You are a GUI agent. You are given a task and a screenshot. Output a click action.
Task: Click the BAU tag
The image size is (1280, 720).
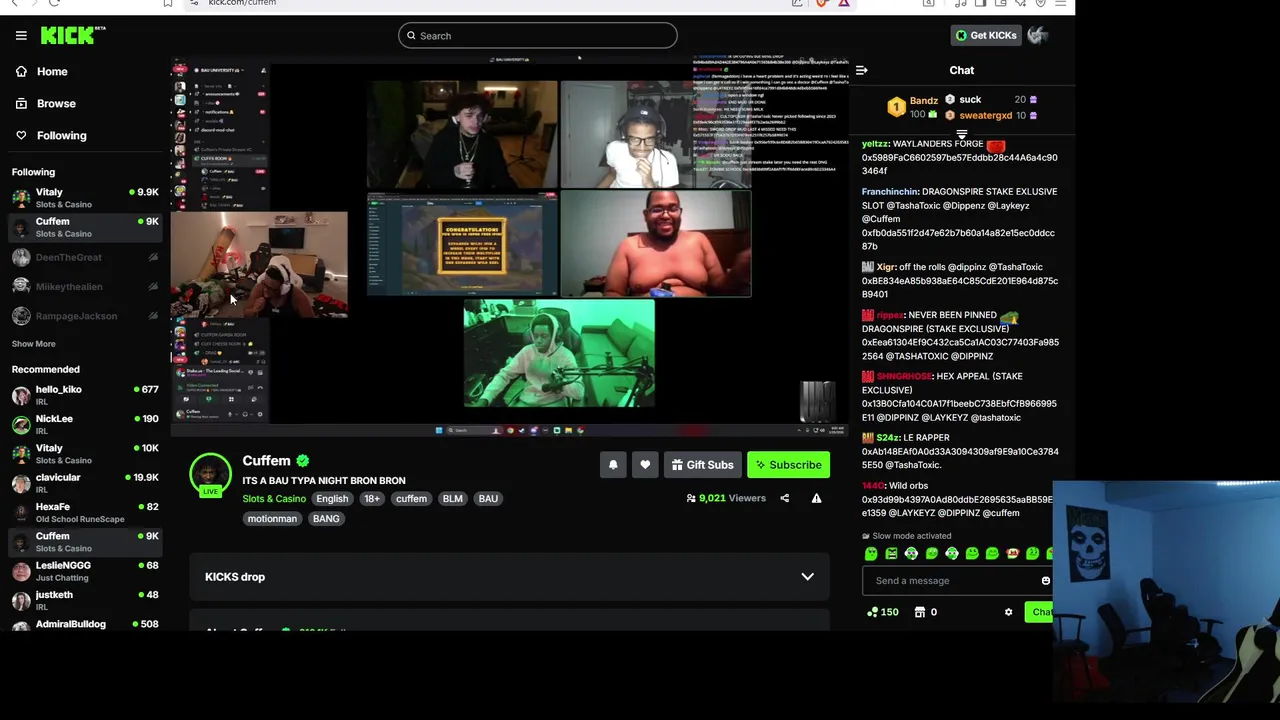click(x=488, y=499)
